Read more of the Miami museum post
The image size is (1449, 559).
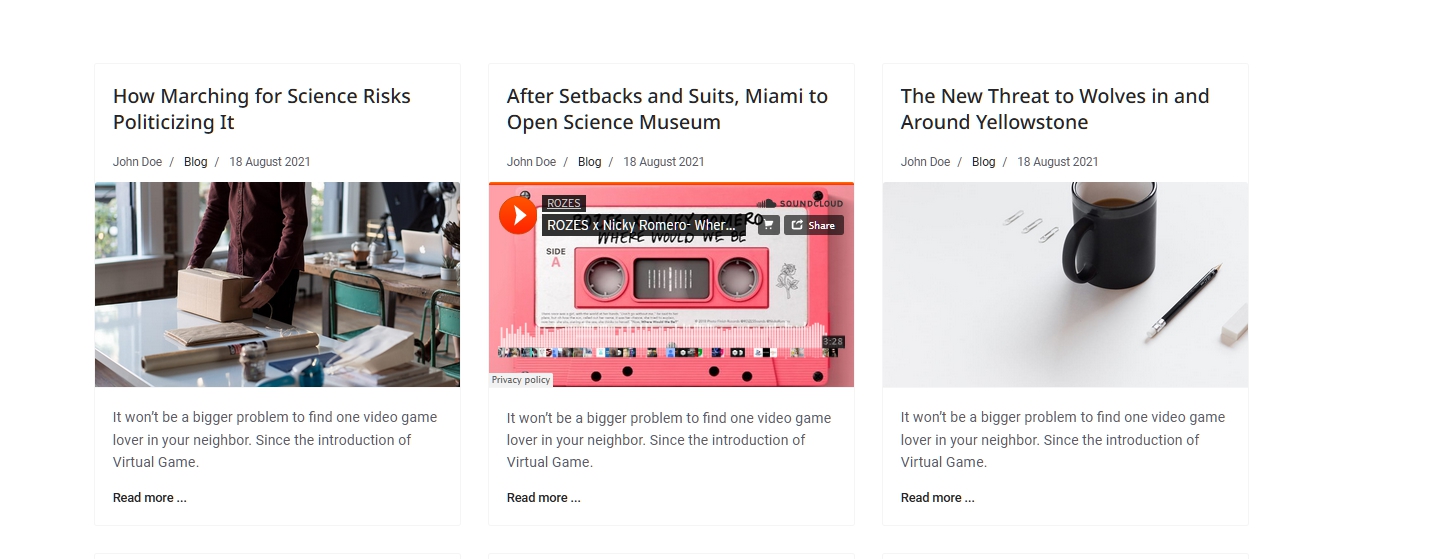point(543,498)
